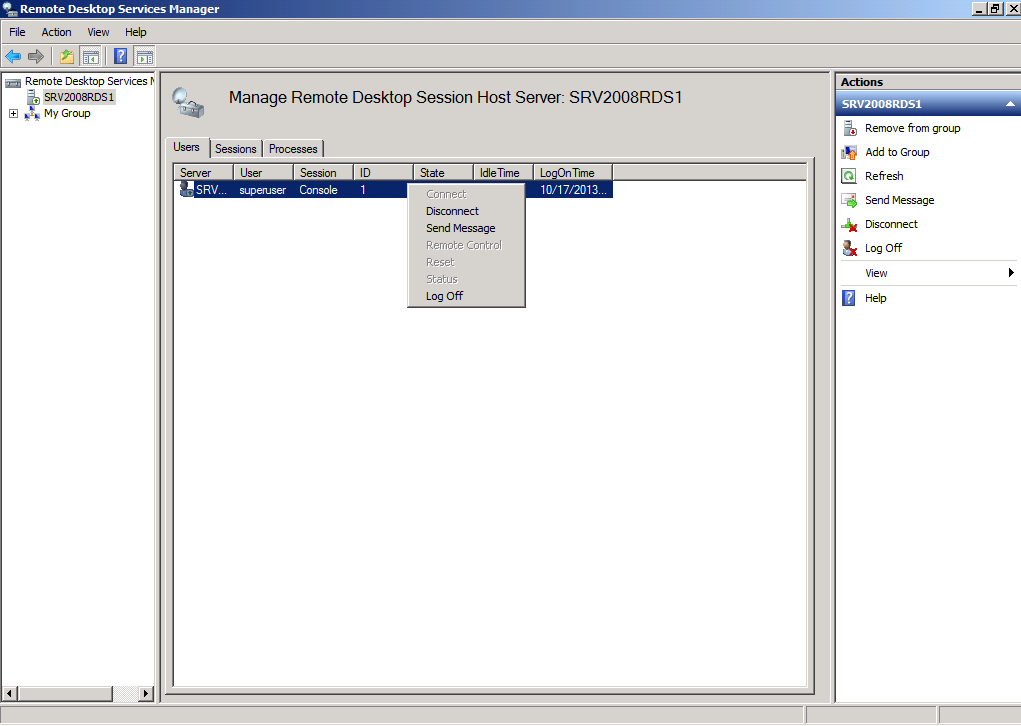Screen dimensions: 1021x726
Task: Collapse the SRV2008RDS1 Actions section
Action: coord(1010,104)
